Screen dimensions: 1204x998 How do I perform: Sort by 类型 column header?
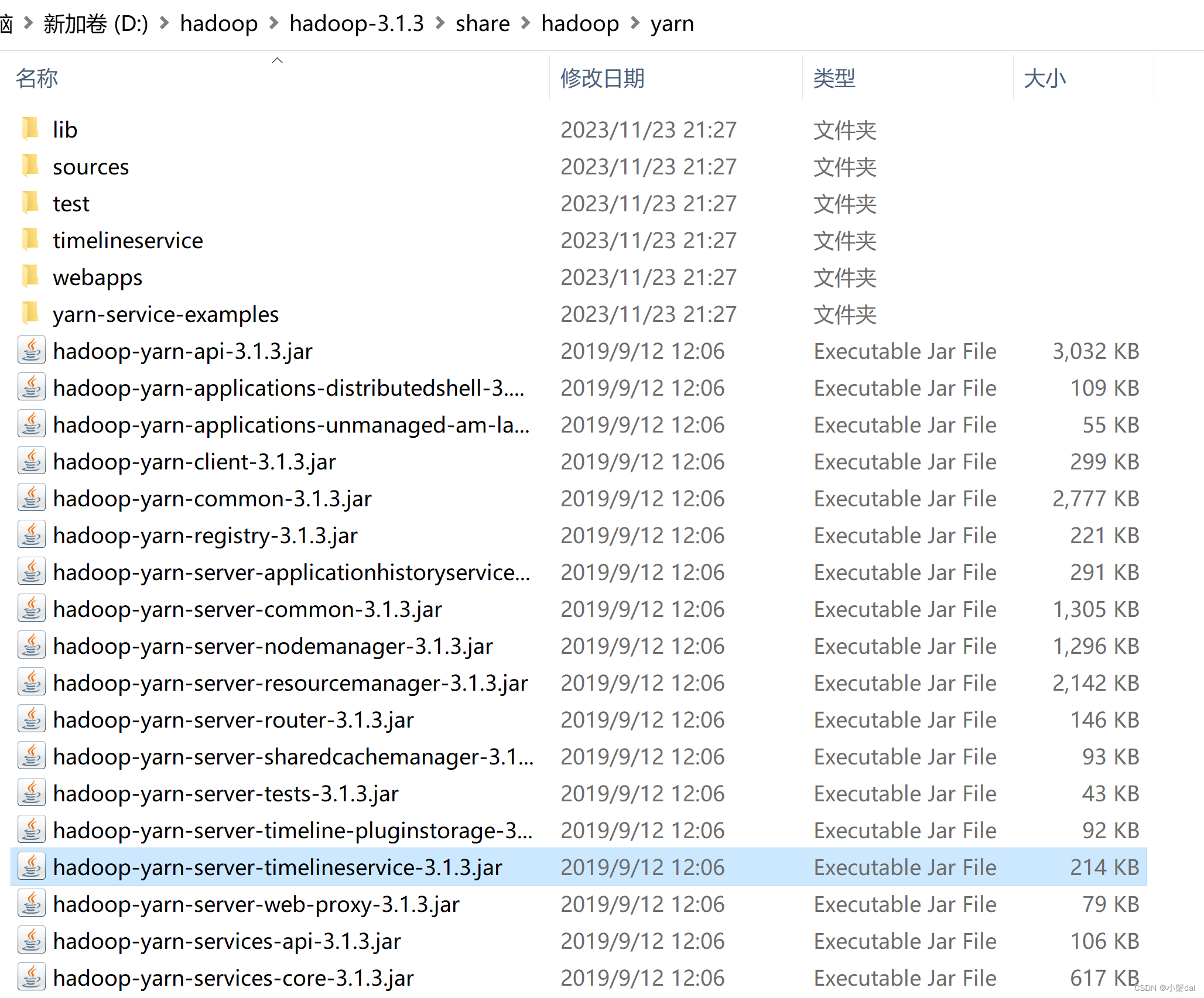(834, 78)
